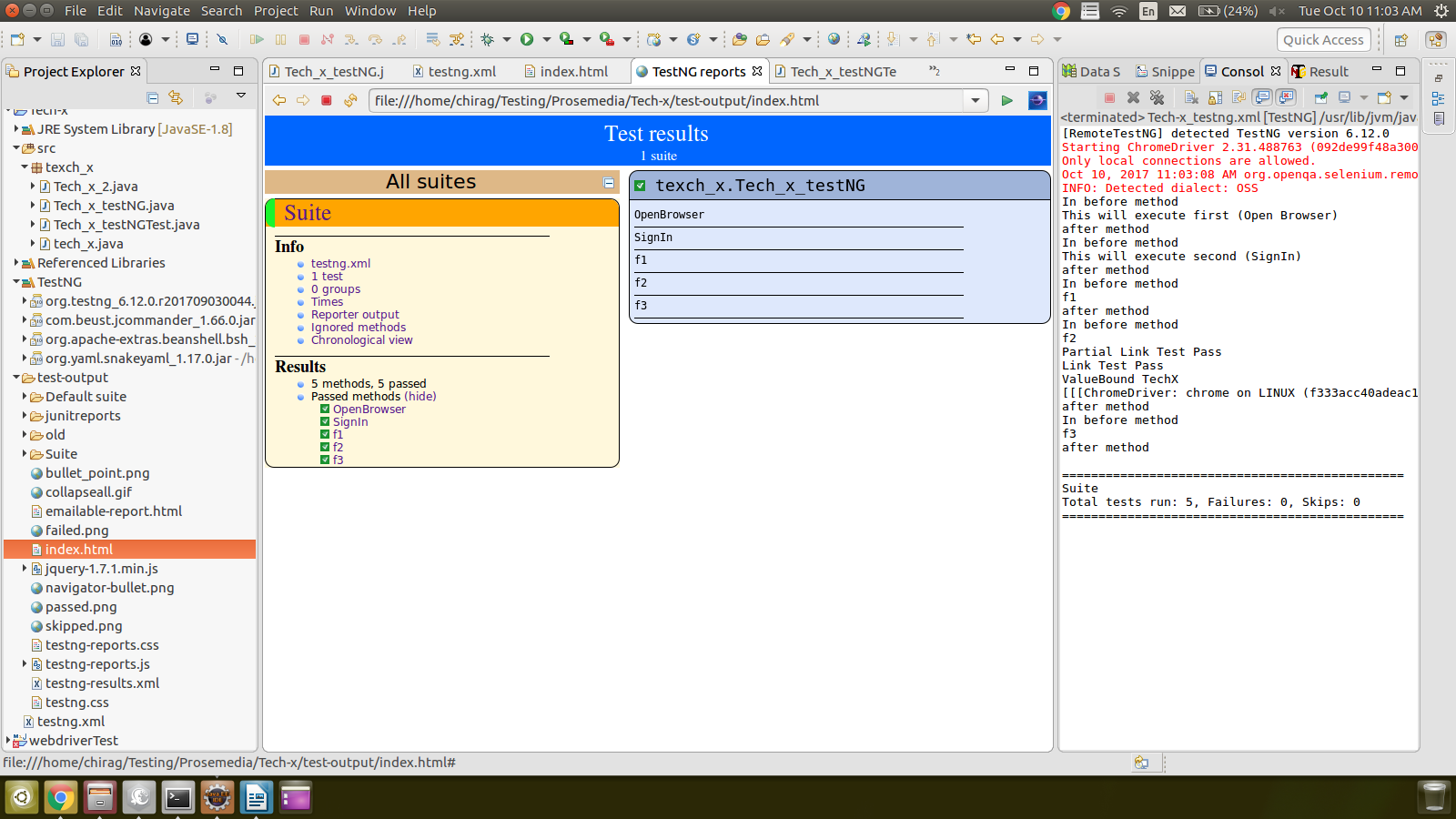Click the Resume debug toolbar icon
Screen dimensions: 1456x819
(x=257, y=39)
